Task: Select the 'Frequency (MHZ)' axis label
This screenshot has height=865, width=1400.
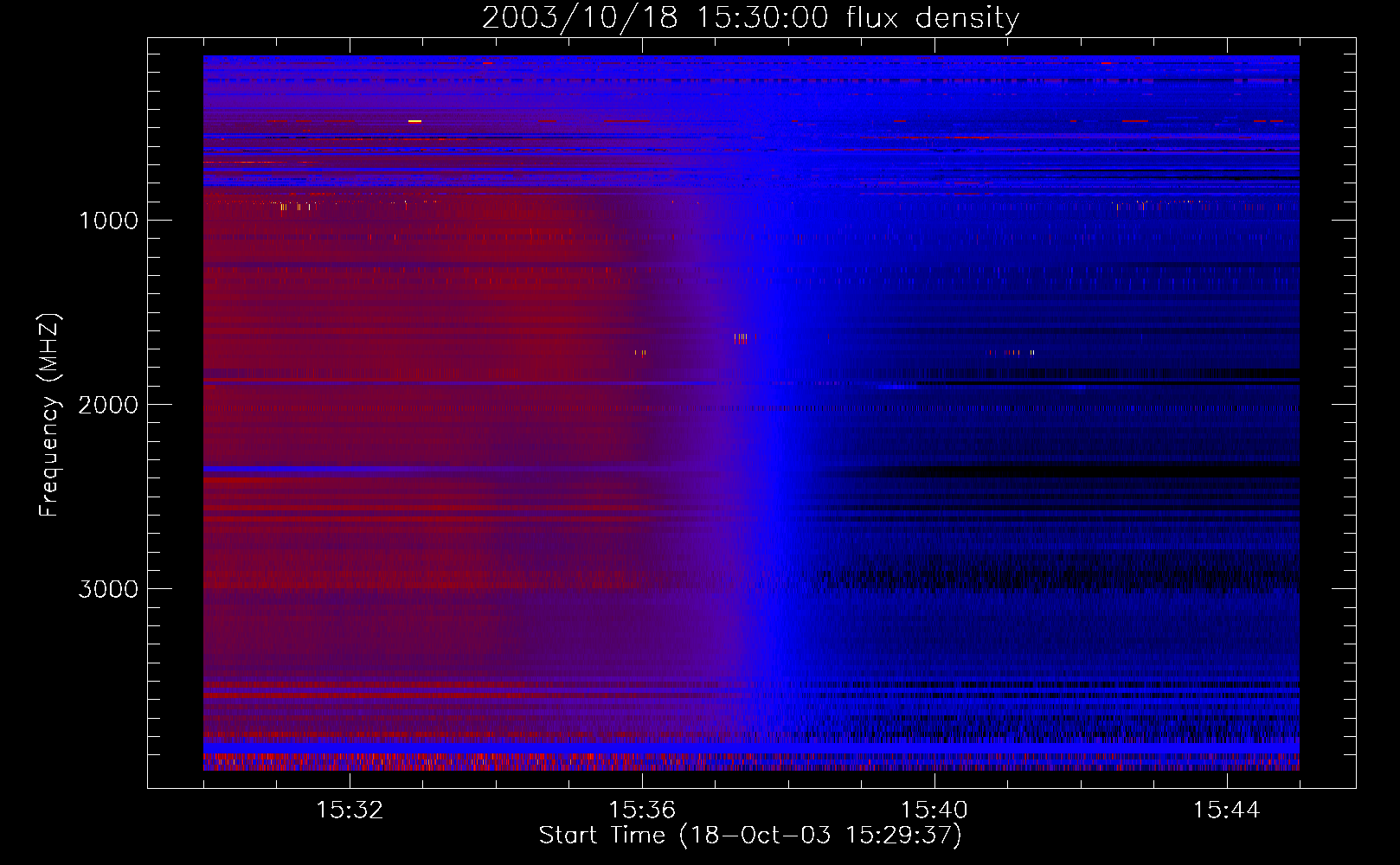Action: click(49, 414)
